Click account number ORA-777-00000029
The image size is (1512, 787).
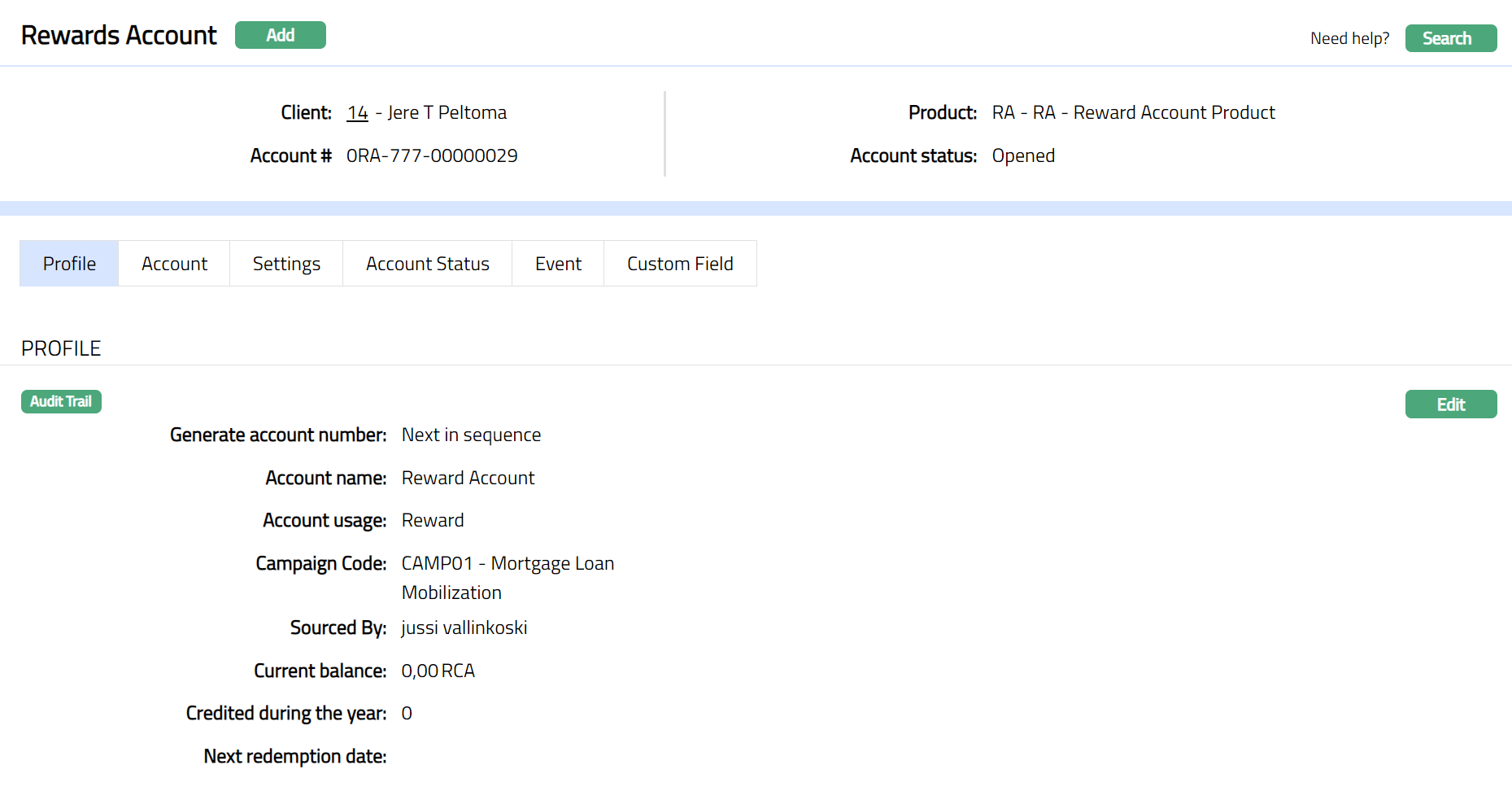432,155
